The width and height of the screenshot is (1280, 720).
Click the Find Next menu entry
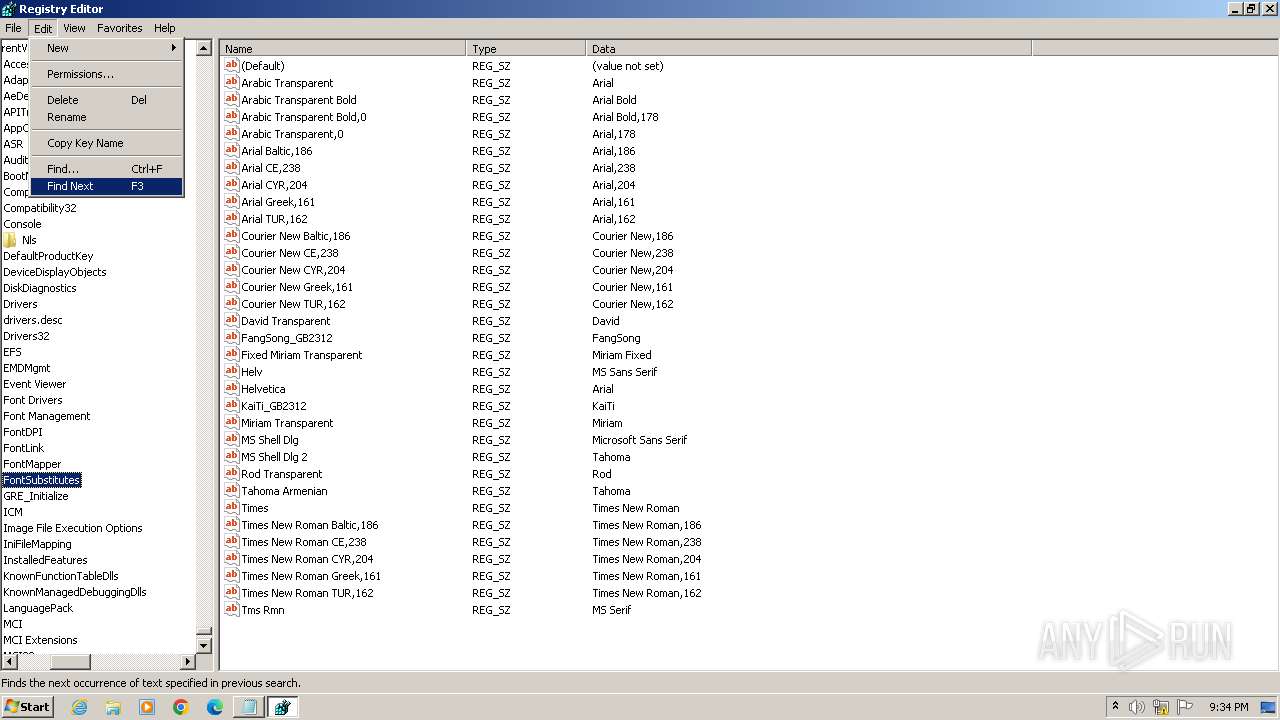(106, 186)
